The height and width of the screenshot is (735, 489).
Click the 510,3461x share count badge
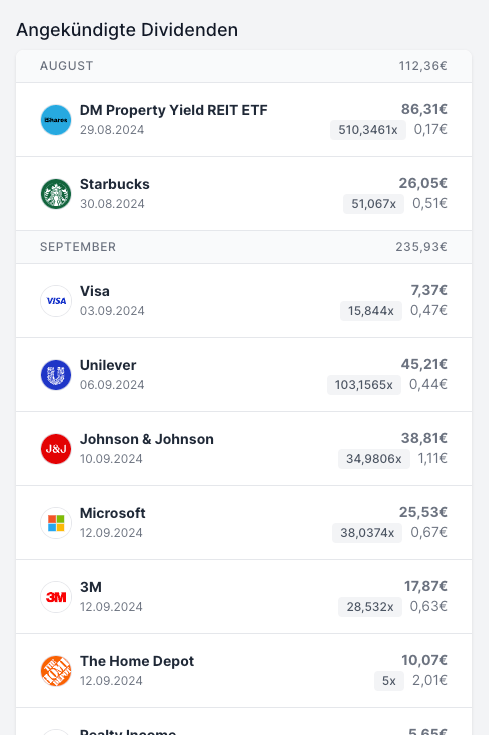(368, 130)
